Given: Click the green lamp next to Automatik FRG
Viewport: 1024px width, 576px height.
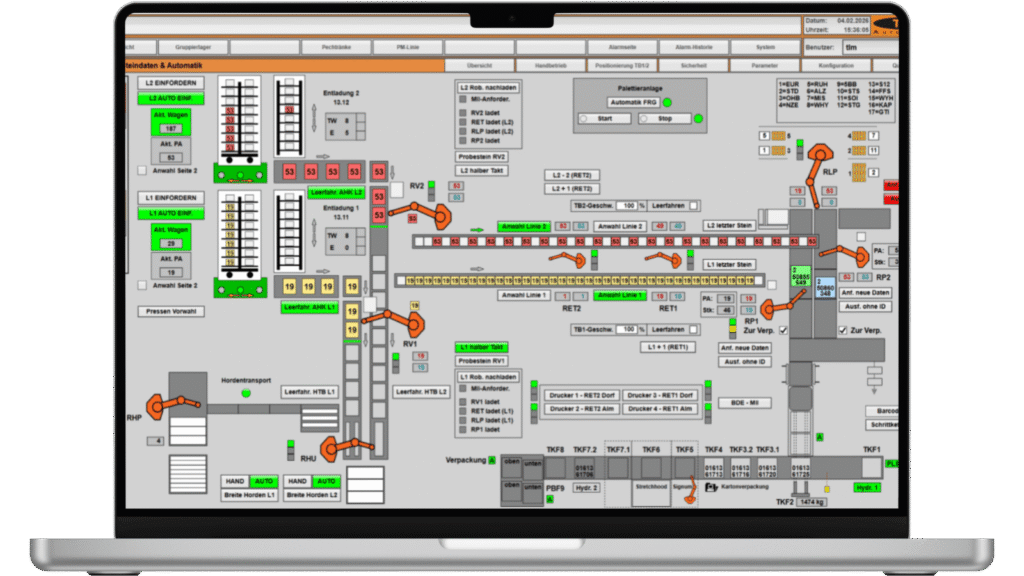Looking at the screenshot, I should [667, 103].
